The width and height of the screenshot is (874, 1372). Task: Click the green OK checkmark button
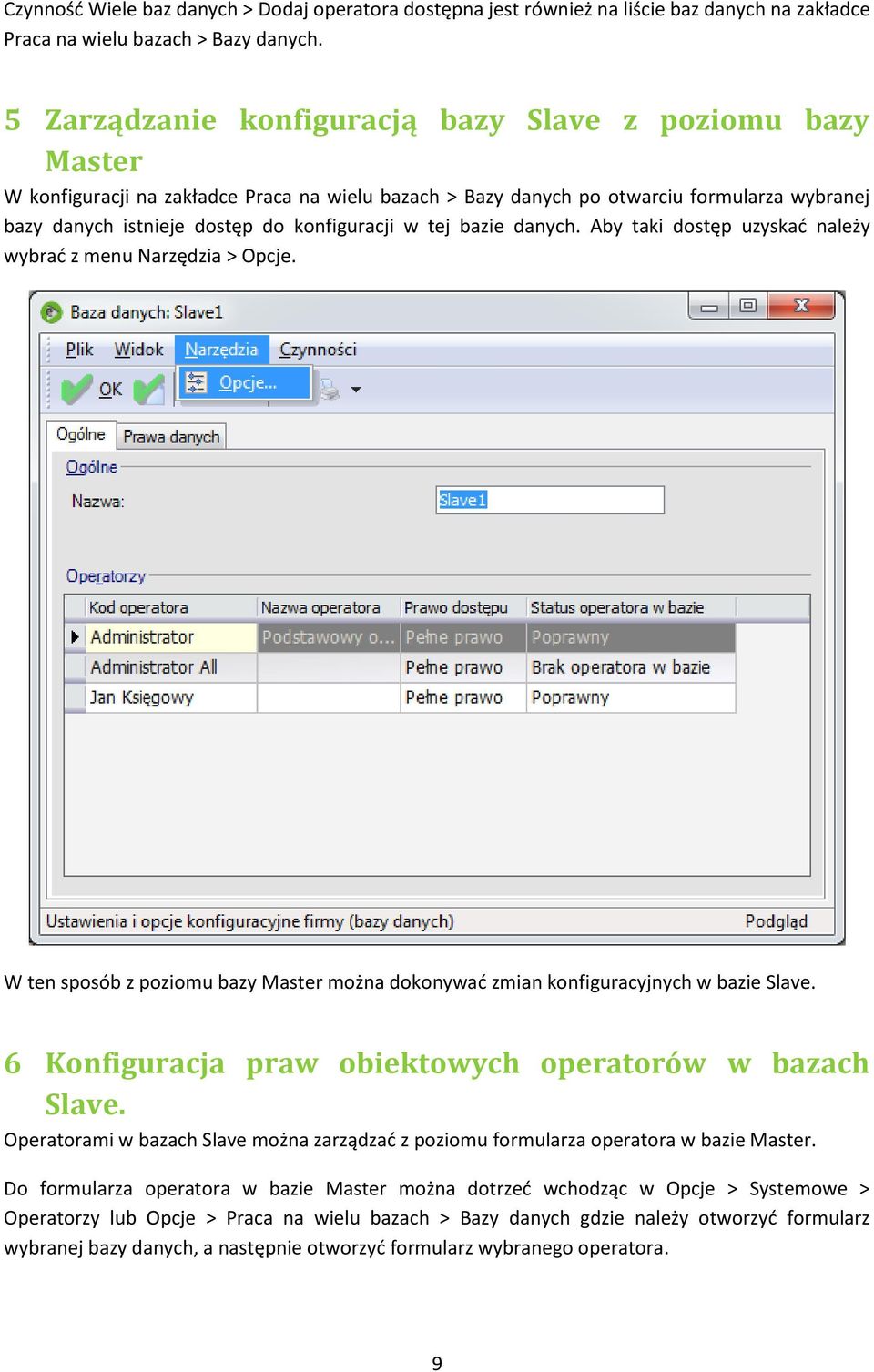tap(91, 390)
